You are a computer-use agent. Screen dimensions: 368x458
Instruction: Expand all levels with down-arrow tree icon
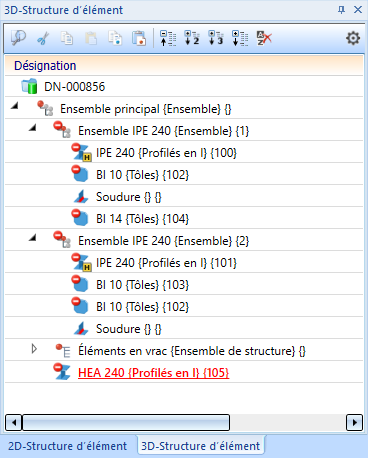[x=240, y=38]
